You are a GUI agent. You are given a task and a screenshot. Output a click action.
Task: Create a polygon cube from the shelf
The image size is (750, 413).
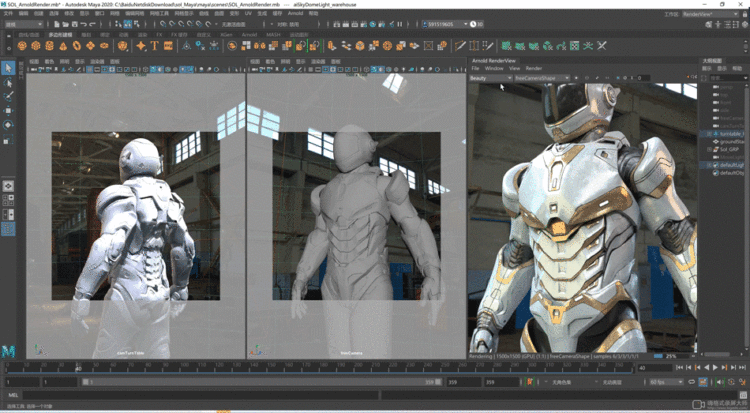pos(35,46)
